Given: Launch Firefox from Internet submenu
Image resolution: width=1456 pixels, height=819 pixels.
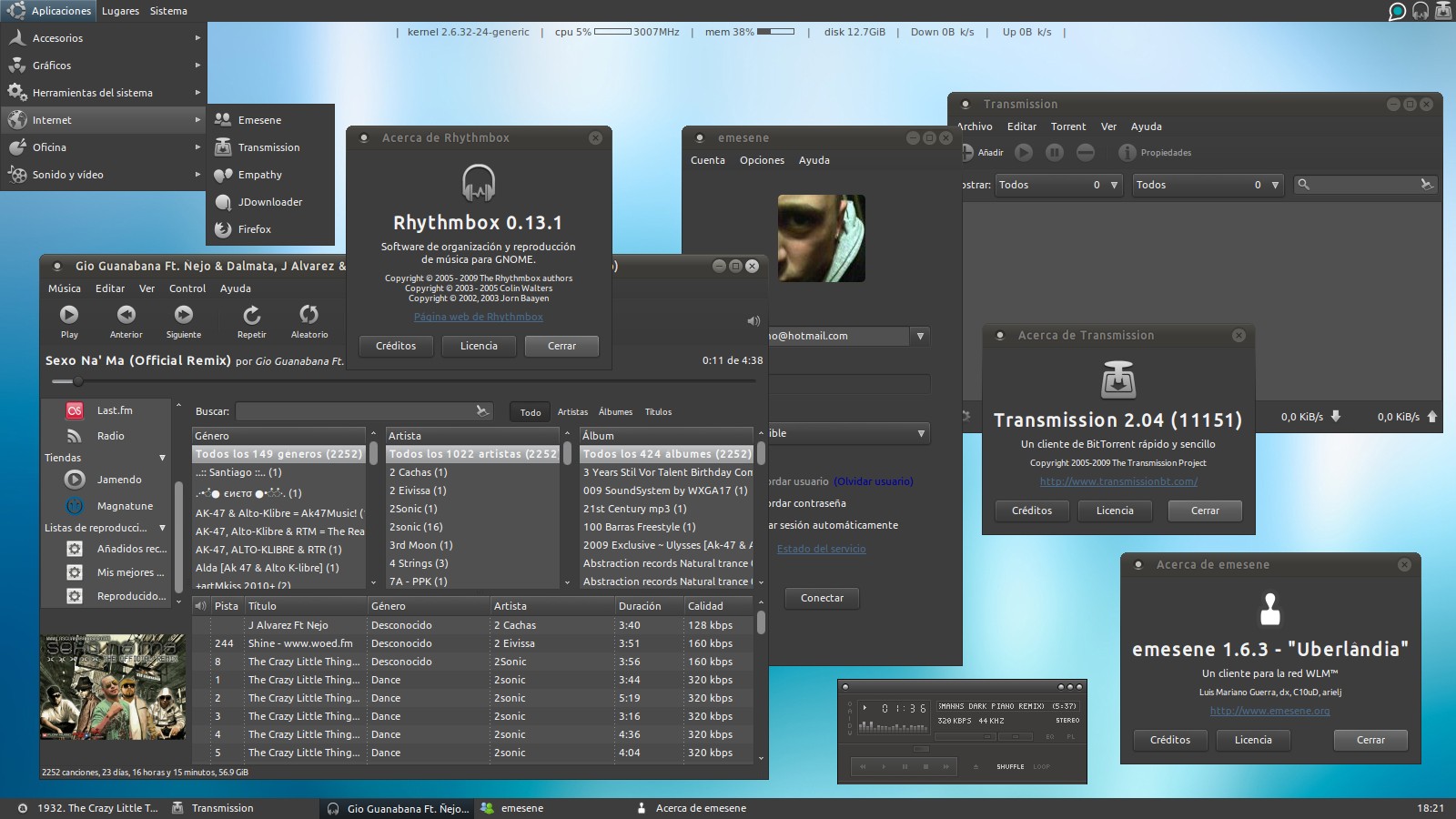Looking at the screenshot, I should [270, 229].
